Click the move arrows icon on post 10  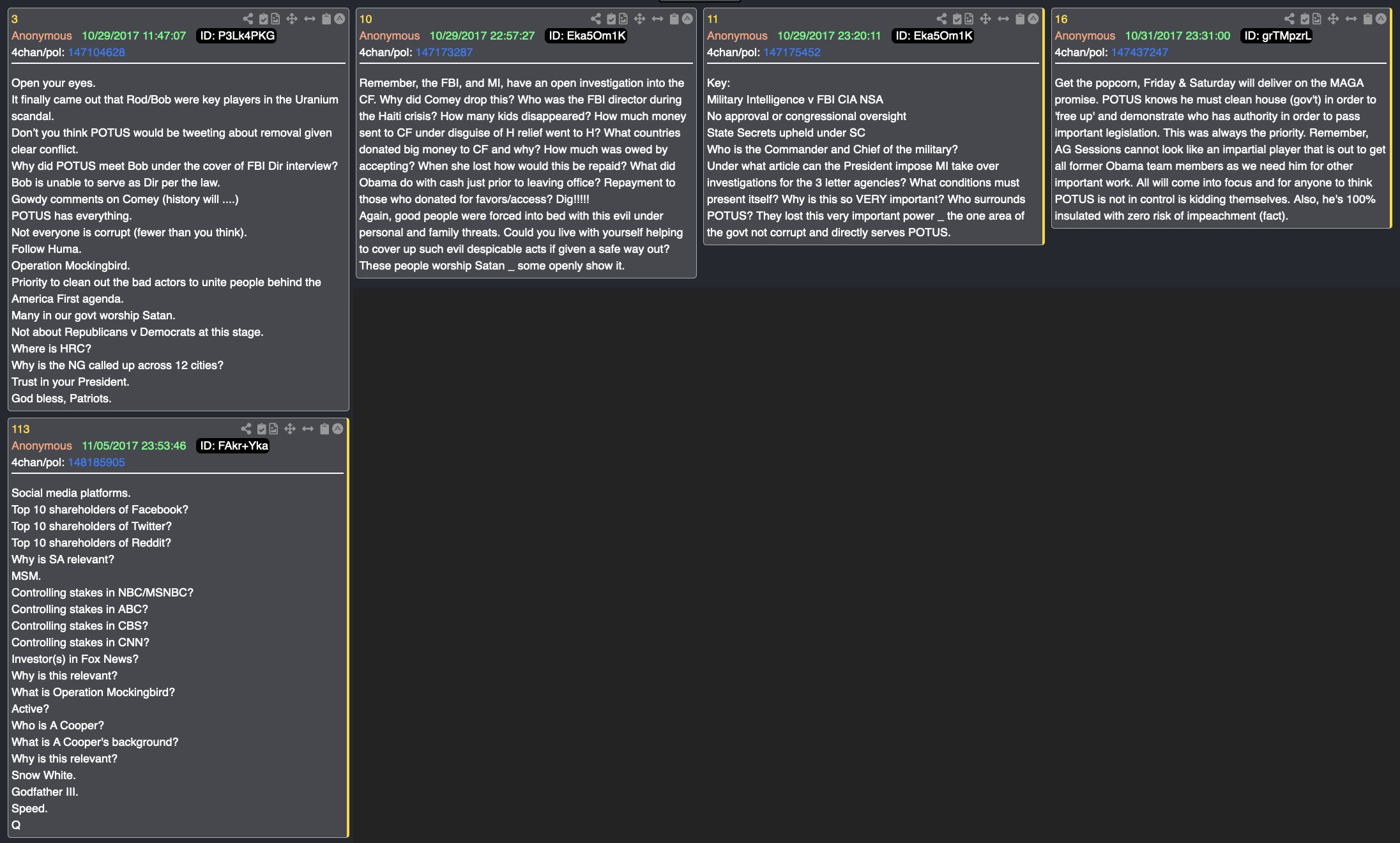(640, 19)
